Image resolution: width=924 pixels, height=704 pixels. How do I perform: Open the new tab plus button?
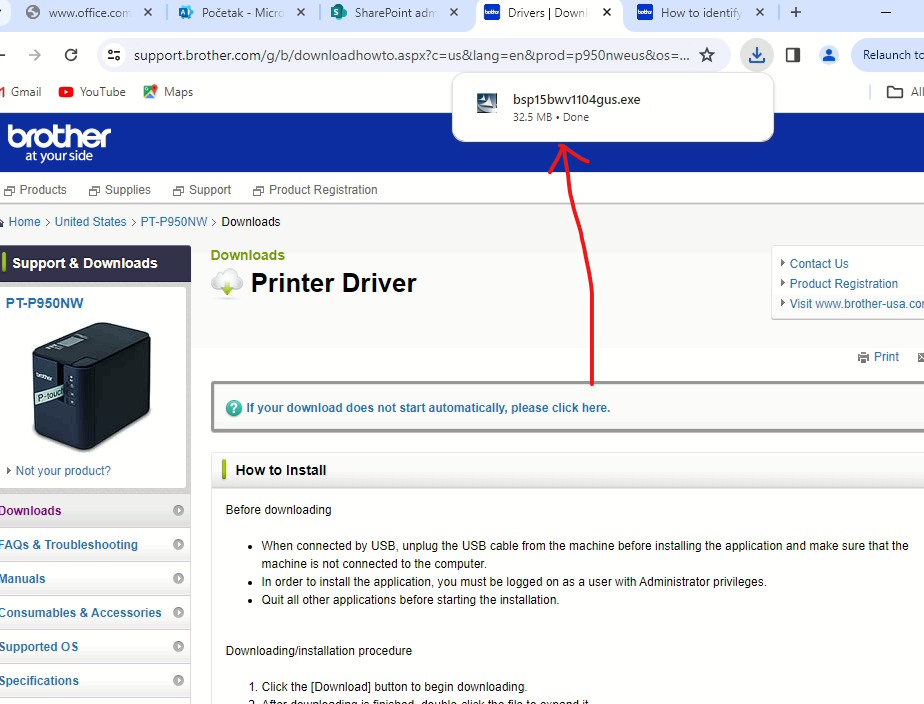tap(796, 12)
